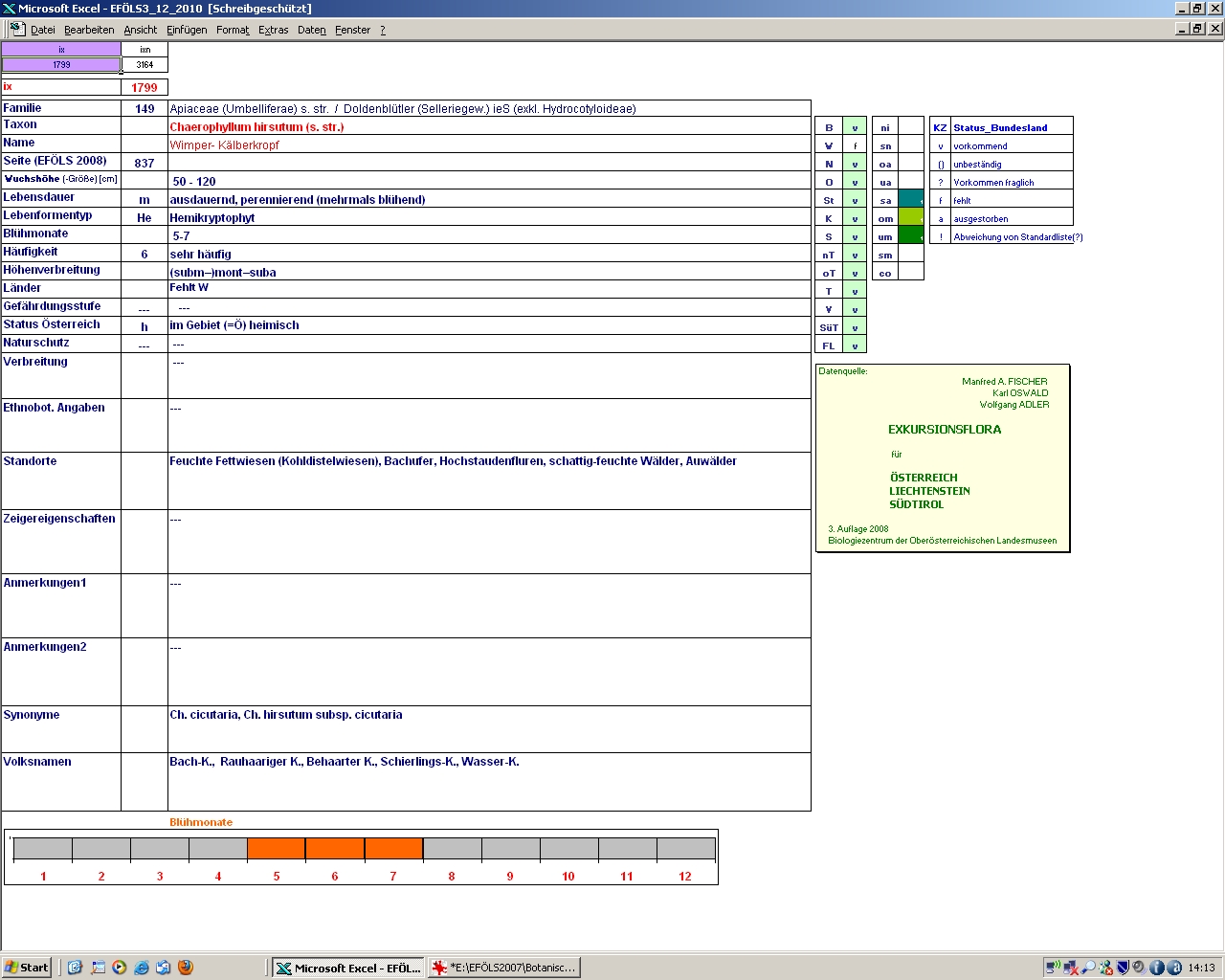
Task: Select the ixn cell showing 3164
Action: [x=145, y=64]
